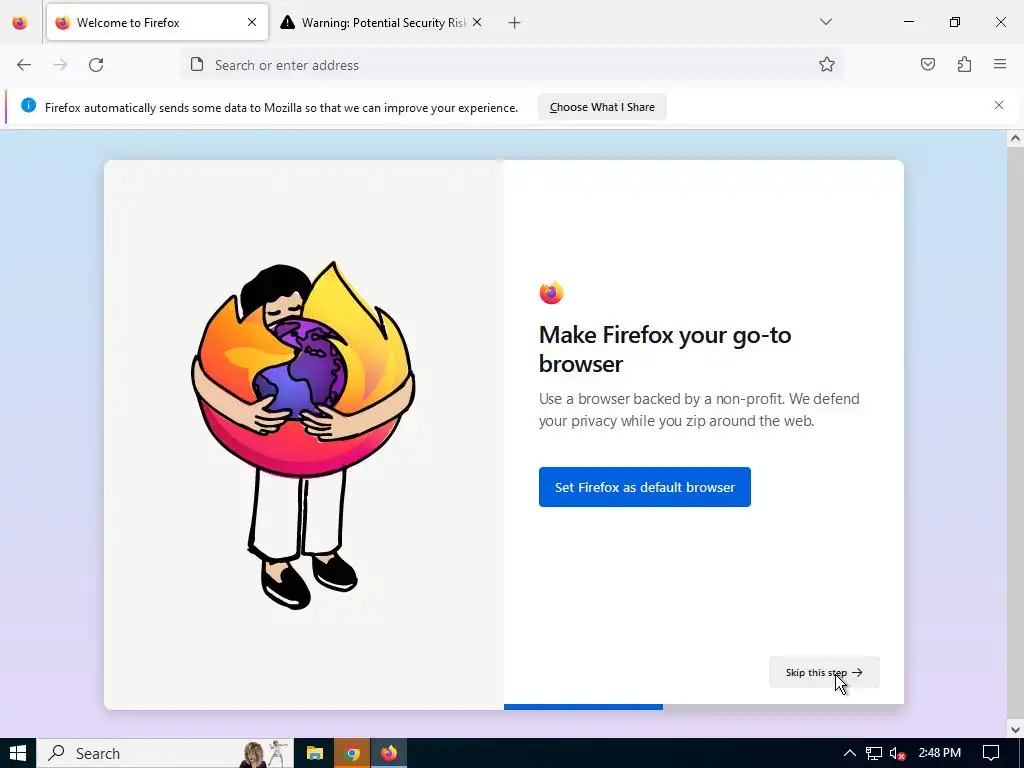Show hidden system tray icons
The height and width of the screenshot is (768, 1024).
849,753
